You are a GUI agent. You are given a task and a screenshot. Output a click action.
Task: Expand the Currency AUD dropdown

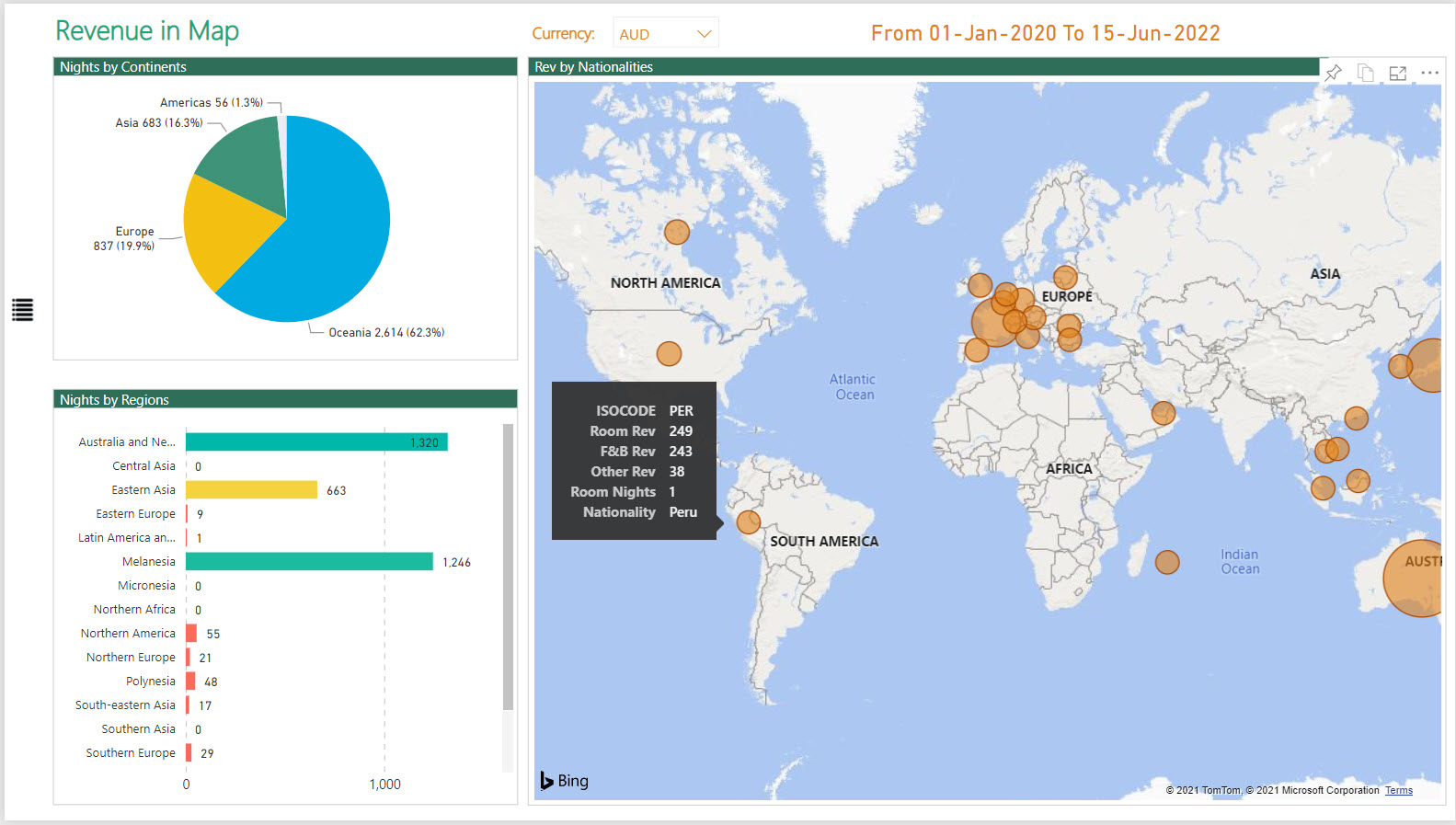pyautogui.click(x=665, y=34)
